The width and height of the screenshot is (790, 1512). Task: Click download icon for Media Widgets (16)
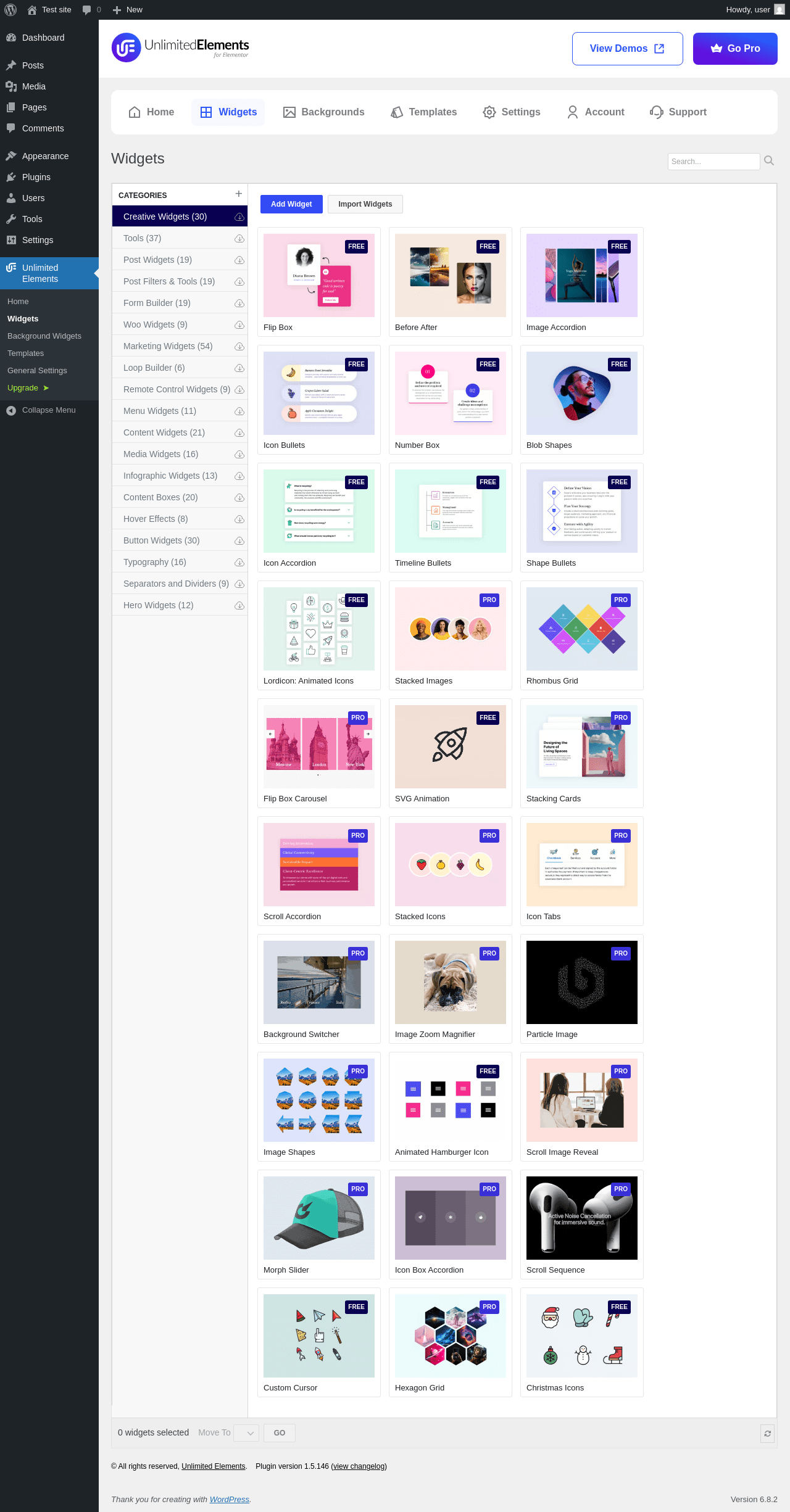(239, 455)
